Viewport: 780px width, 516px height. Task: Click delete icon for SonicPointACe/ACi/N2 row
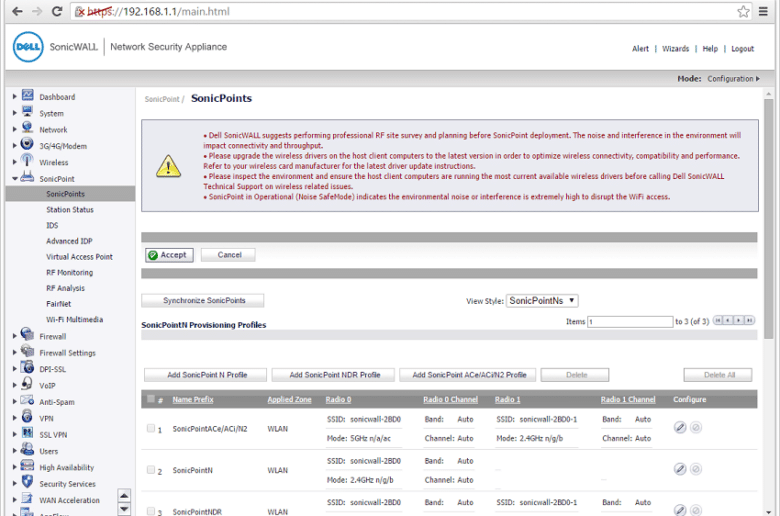click(696, 427)
